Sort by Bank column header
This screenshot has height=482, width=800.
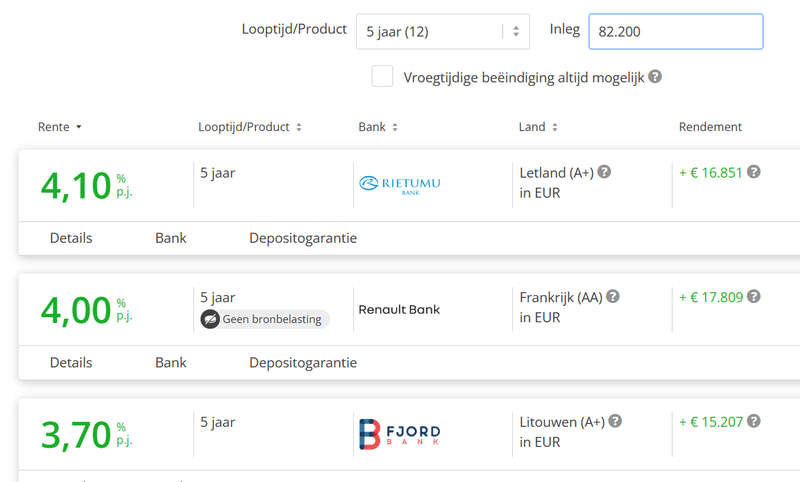378,127
